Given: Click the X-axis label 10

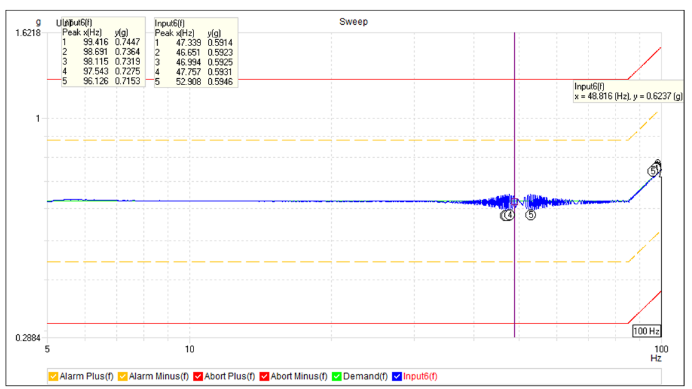Looking at the screenshot, I should (189, 349).
